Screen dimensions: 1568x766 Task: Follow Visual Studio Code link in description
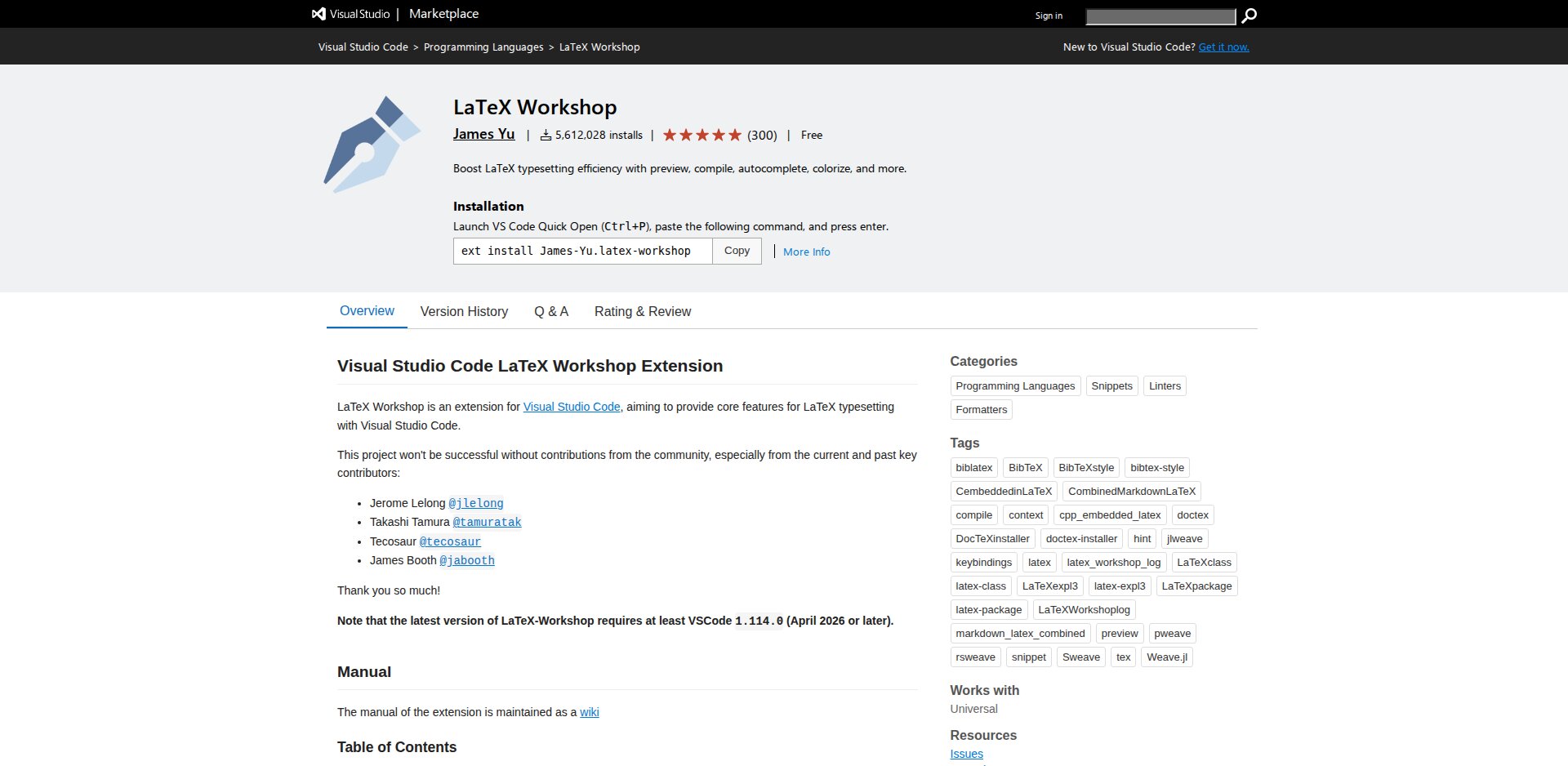tap(572, 407)
